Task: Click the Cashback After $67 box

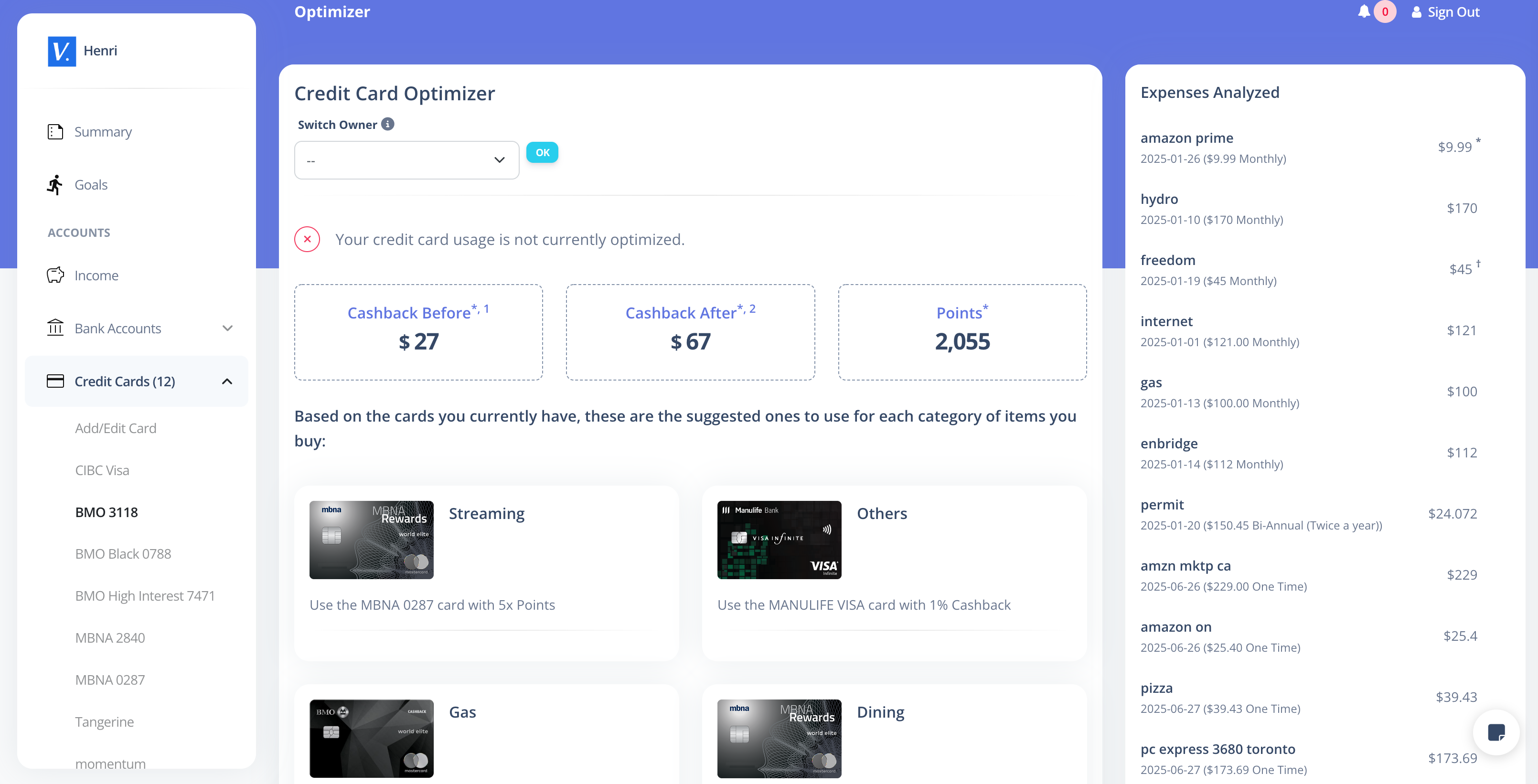Action: 690,332
